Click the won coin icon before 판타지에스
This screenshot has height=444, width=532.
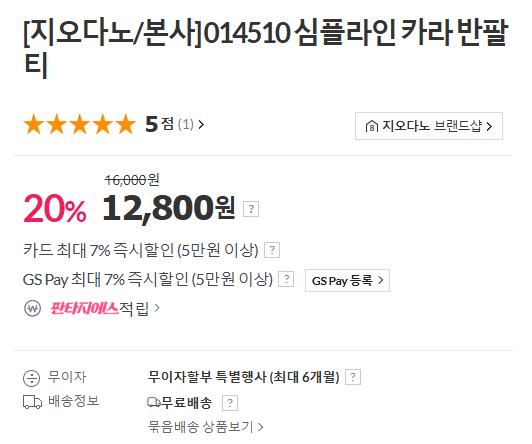click(33, 309)
